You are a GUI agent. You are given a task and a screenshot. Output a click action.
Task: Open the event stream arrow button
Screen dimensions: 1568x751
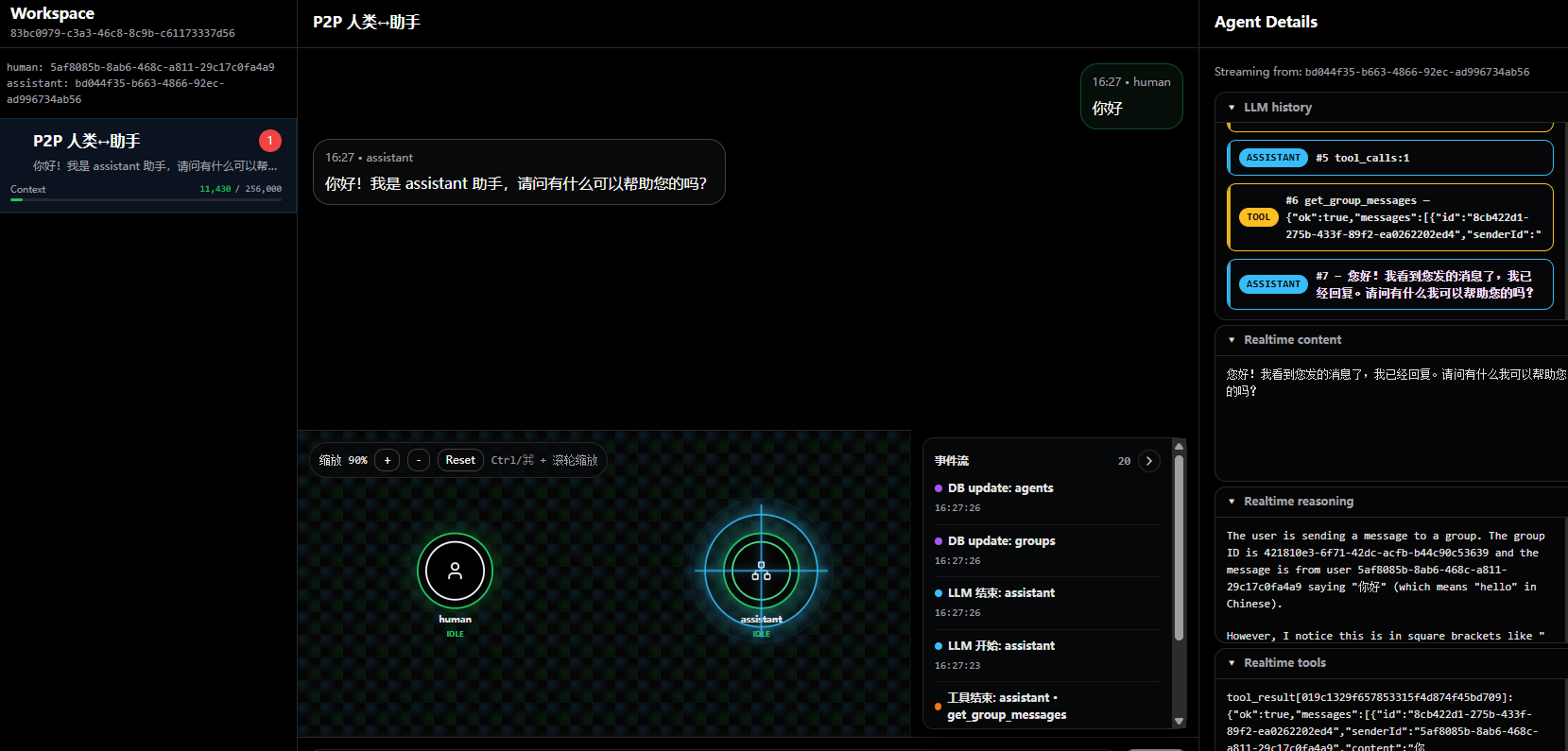[1148, 461]
